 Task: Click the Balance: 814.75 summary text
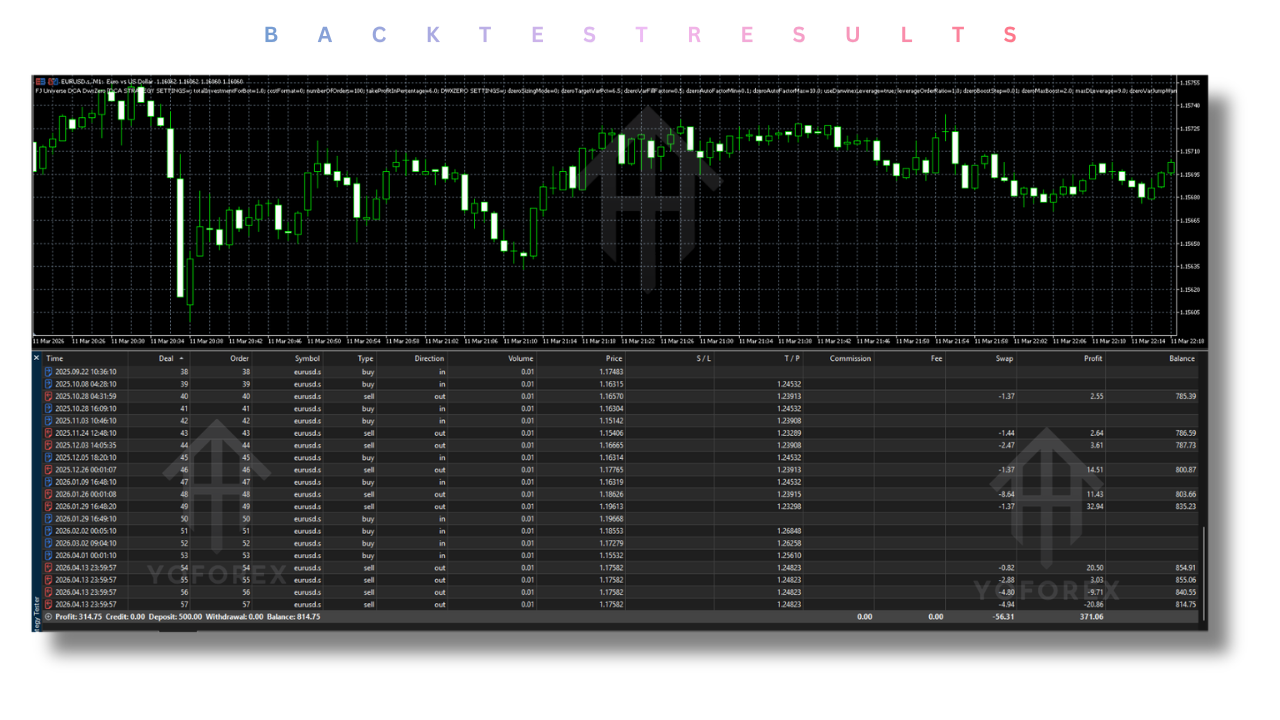[294, 617]
